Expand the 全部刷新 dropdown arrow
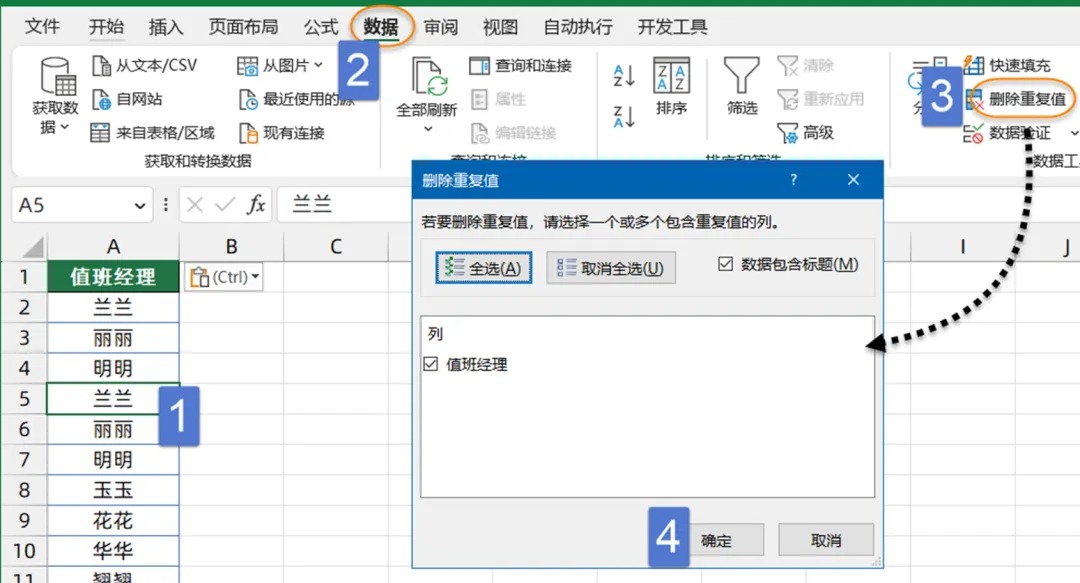The width and height of the screenshot is (1080, 583). click(x=428, y=129)
